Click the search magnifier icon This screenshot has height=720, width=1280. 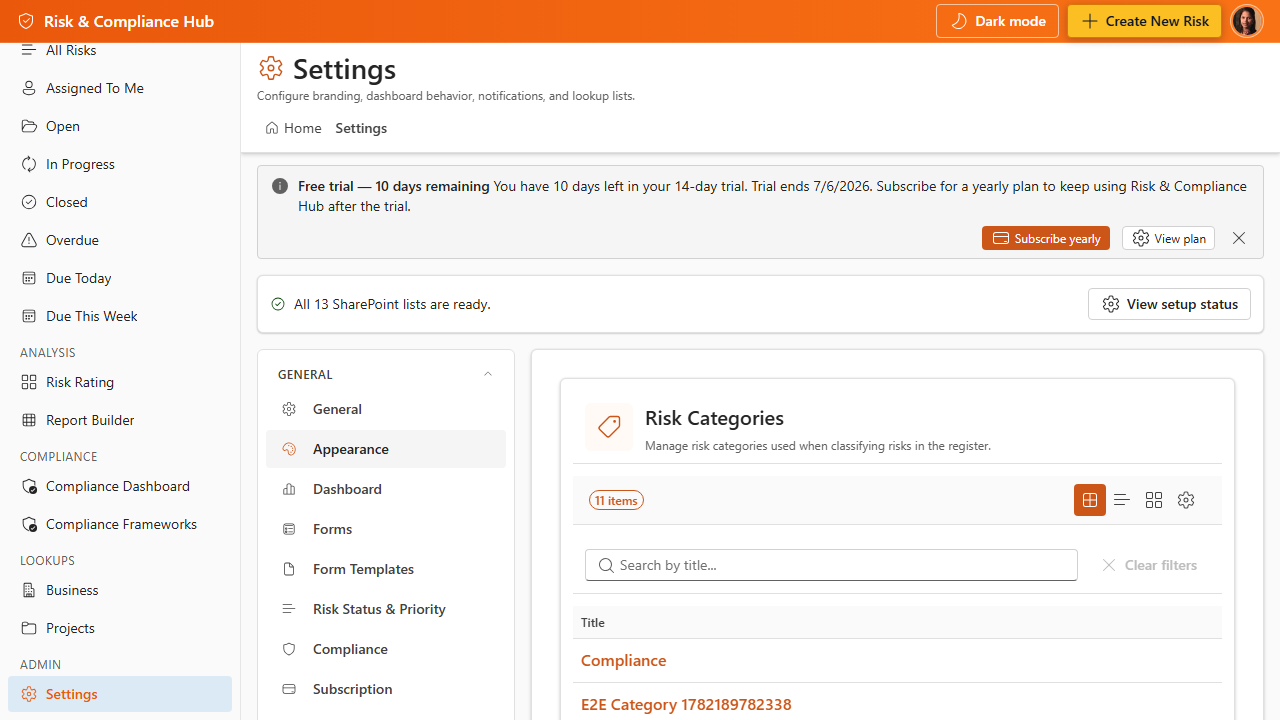point(606,565)
